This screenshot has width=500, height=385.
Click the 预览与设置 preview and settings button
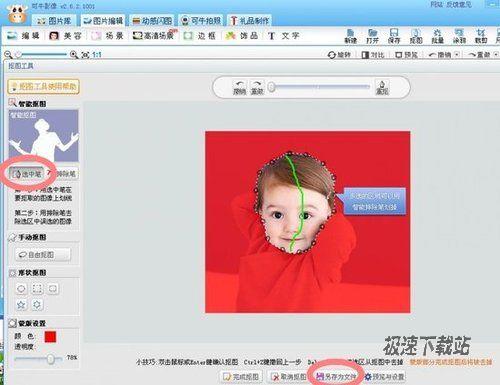pyautogui.click(x=385, y=377)
